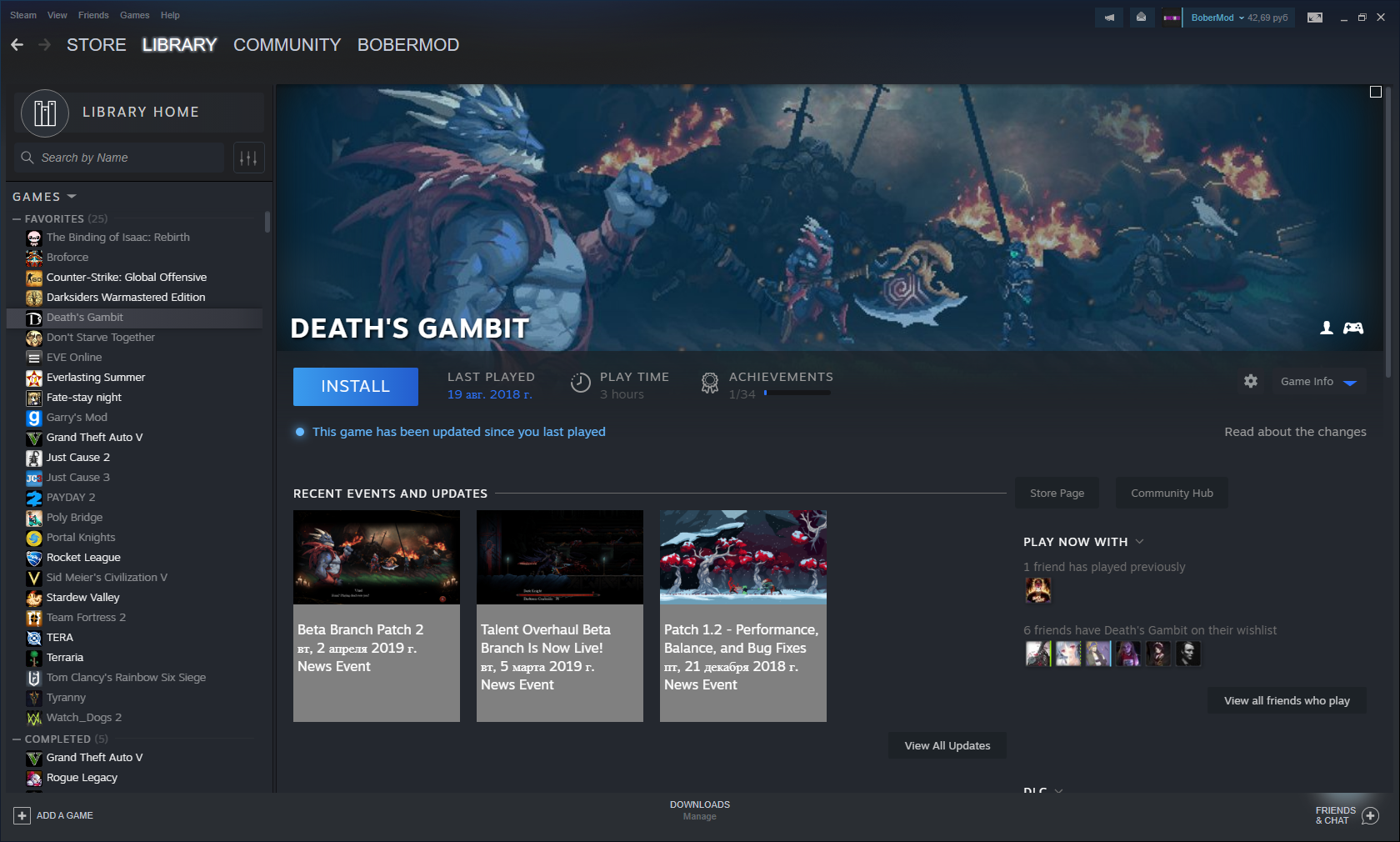Screen dimensions: 1400x842
Task: Open Talent Overhaul Beta Branch news card
Action: 560,616
